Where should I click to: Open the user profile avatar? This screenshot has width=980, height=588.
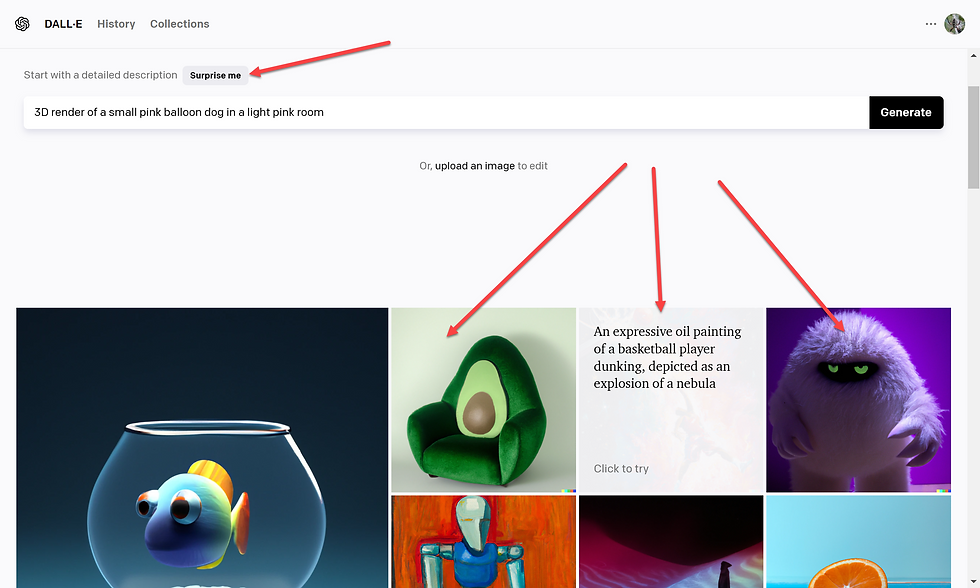[954, 24]
